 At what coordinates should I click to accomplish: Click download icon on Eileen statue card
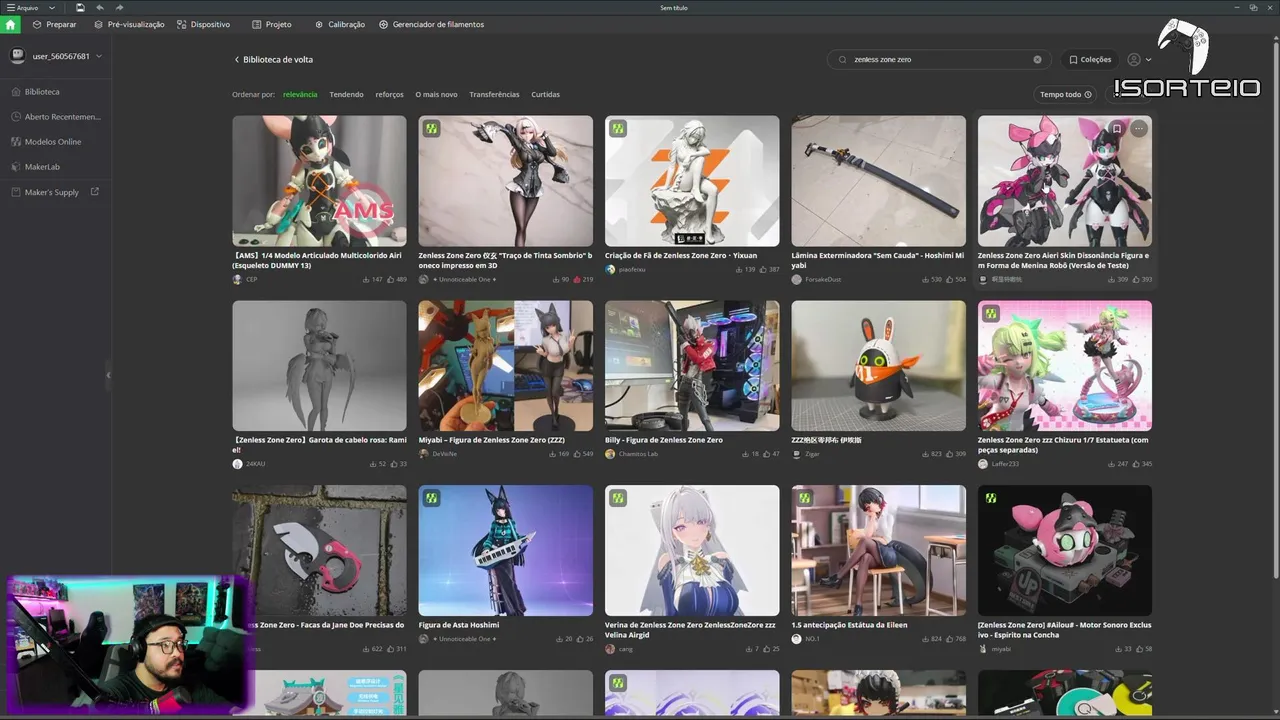tap(926, 639)
